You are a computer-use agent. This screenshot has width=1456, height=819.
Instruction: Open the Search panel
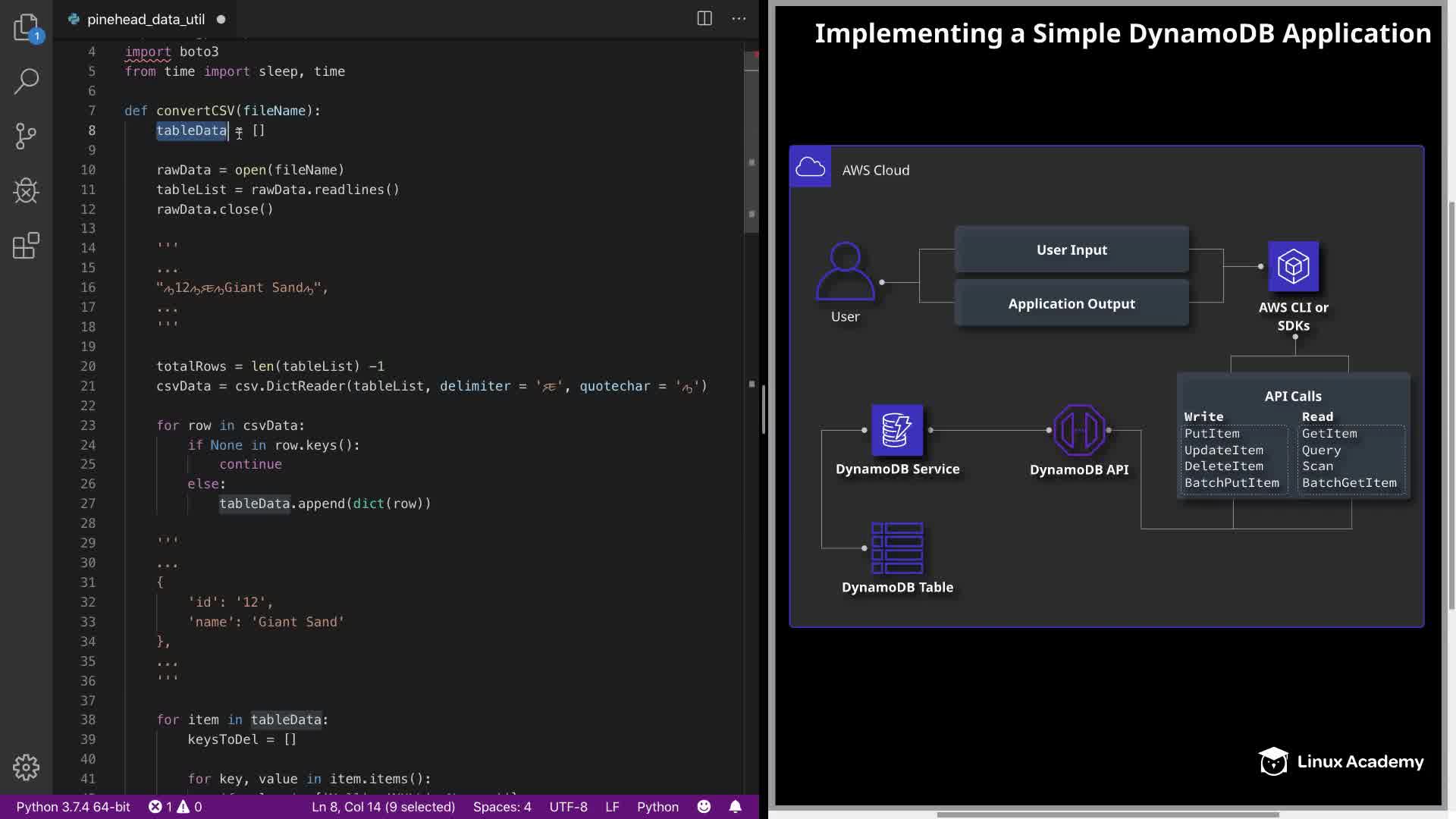27,81
